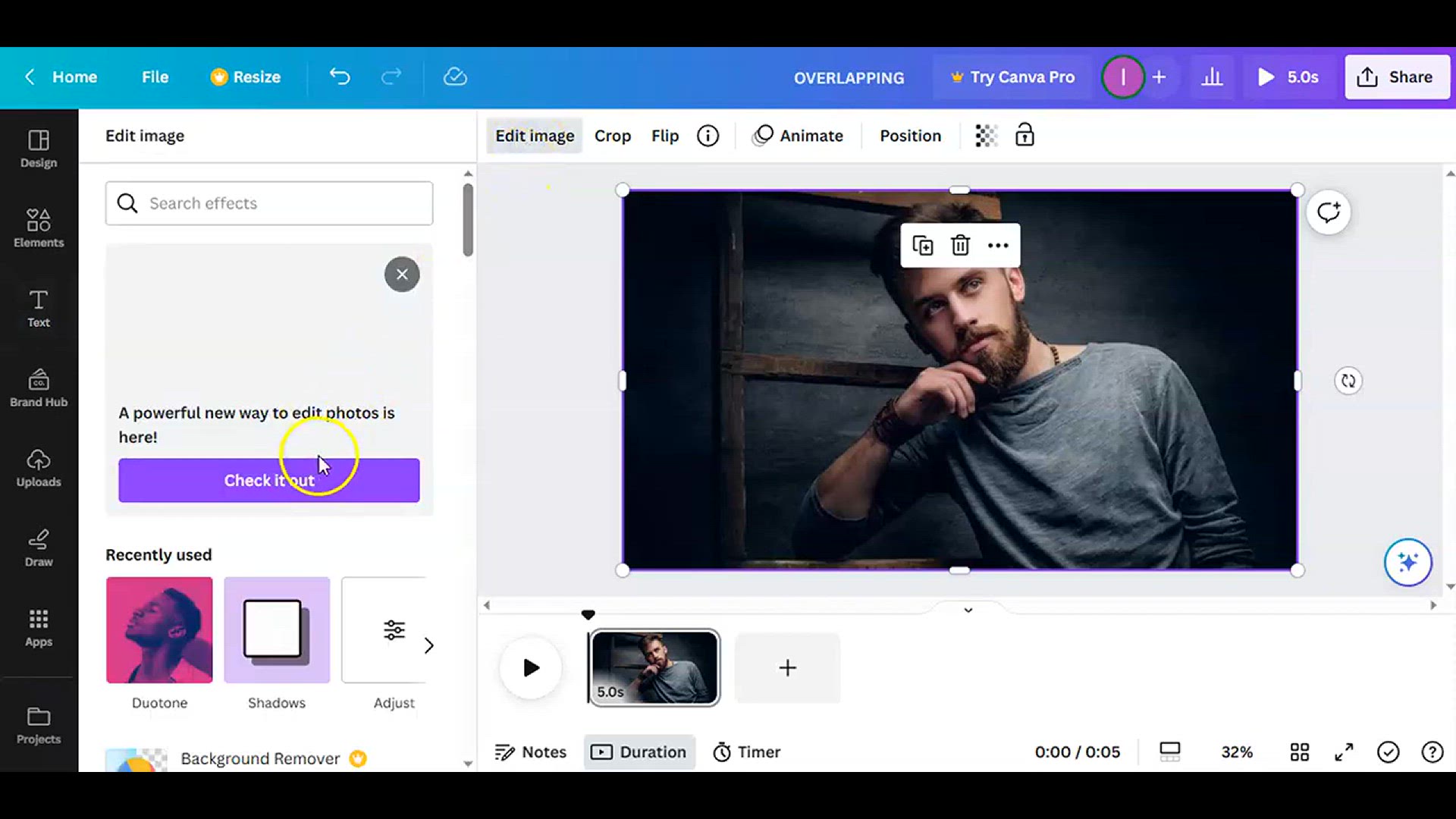Open the File menu
Screen dimensions: 1456x819
tap(155, 77)
